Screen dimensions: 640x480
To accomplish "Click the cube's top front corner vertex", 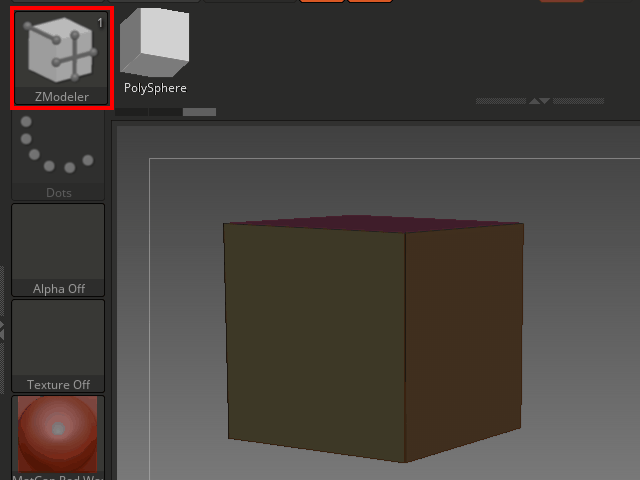I will 405,239.
